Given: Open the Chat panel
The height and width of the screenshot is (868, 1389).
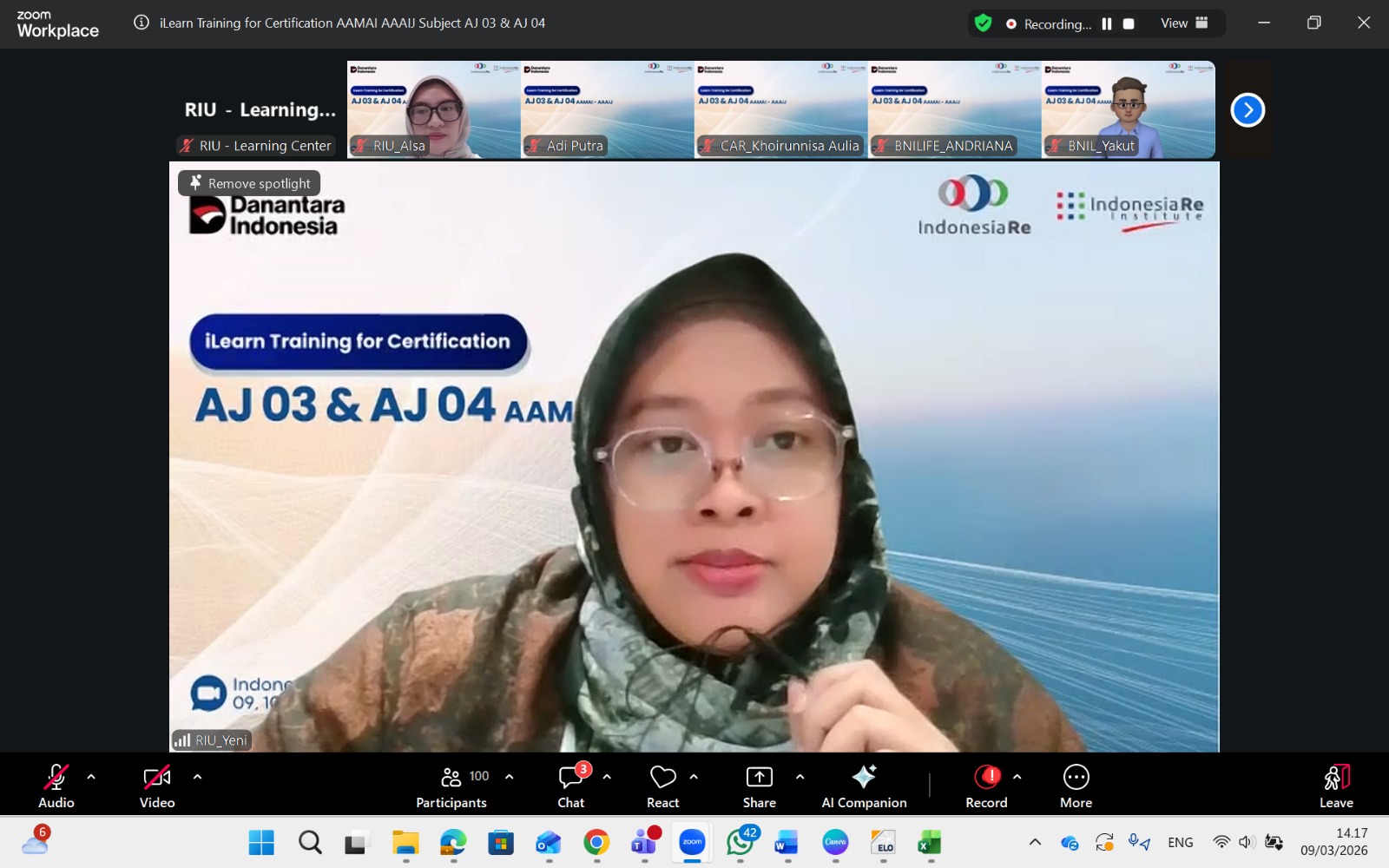Looking at the screenshot, I should [x=571, y=786].
